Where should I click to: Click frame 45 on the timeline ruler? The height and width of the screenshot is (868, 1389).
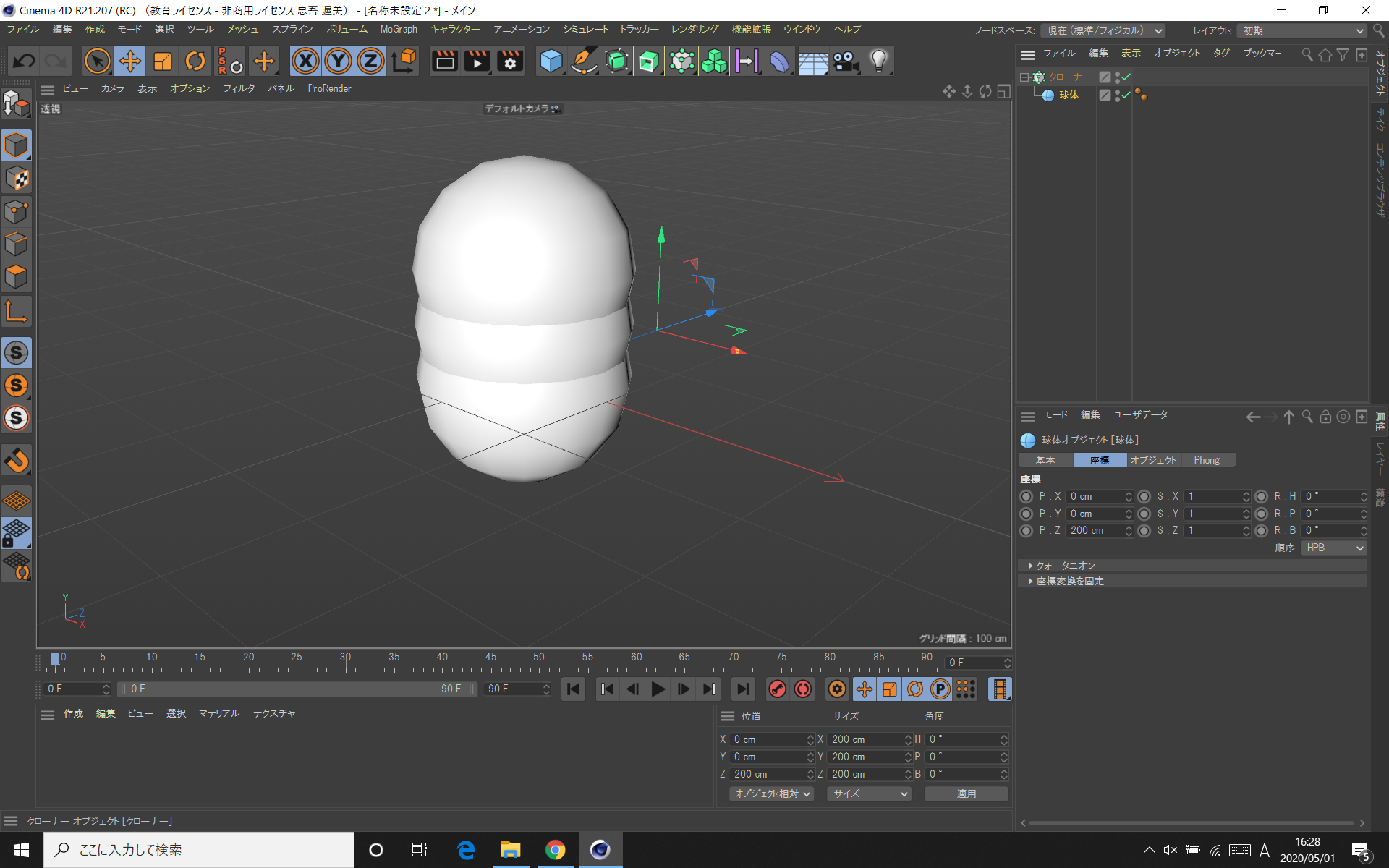tap(490, 658)
